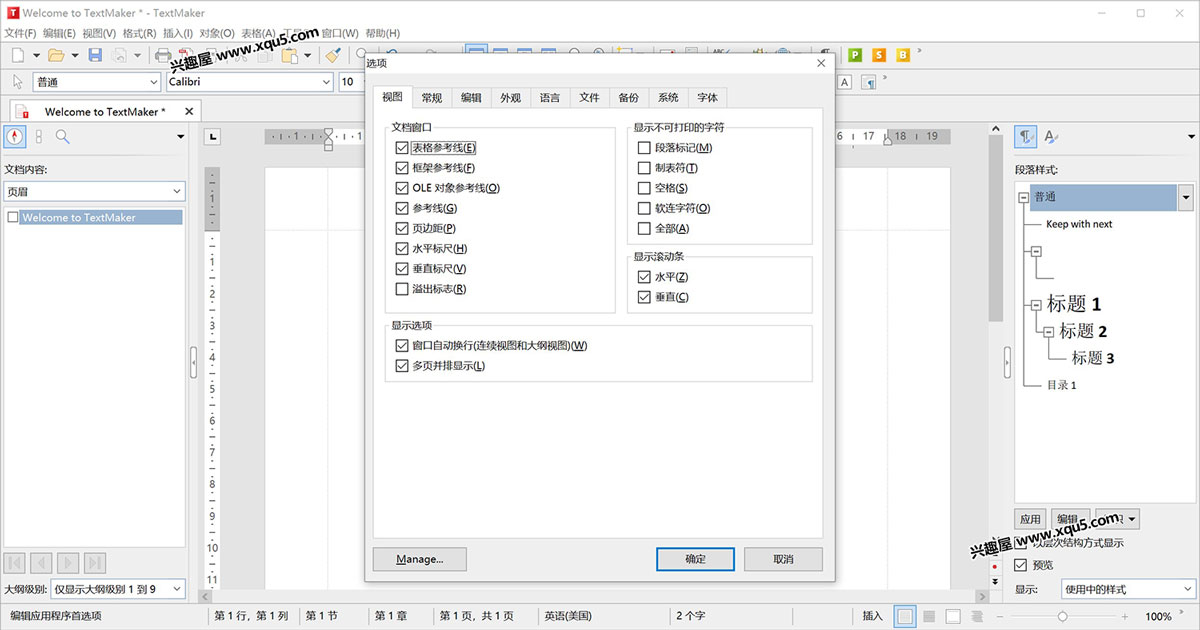
Task: Cancel dialog with 取消 button
Action: (783, 559)
